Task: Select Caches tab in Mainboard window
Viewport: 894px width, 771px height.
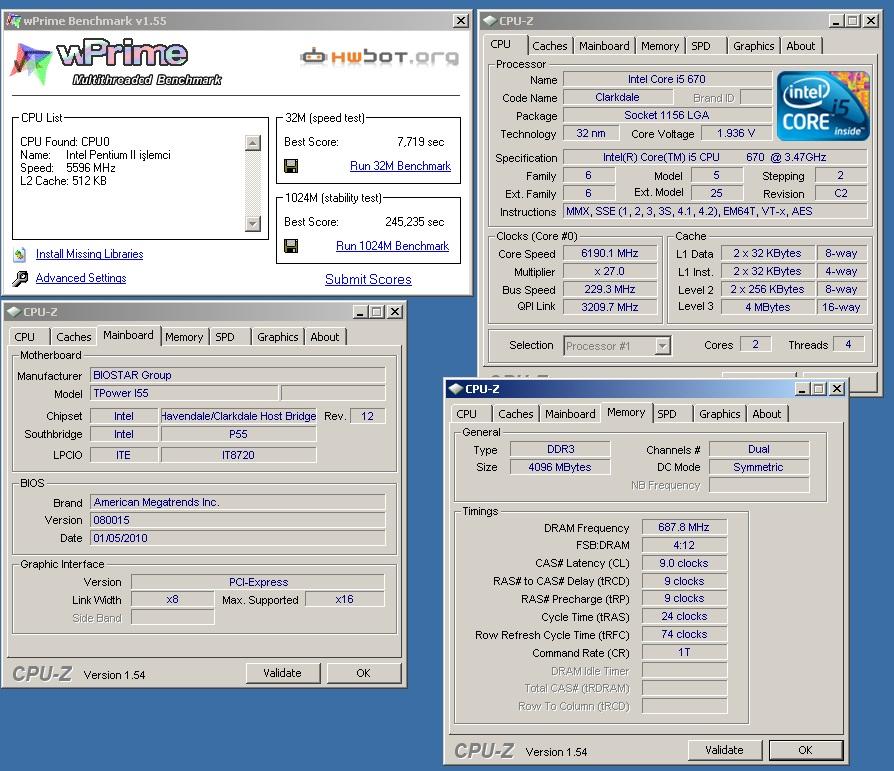Action: pyautogui.click(x=74, y=337)
